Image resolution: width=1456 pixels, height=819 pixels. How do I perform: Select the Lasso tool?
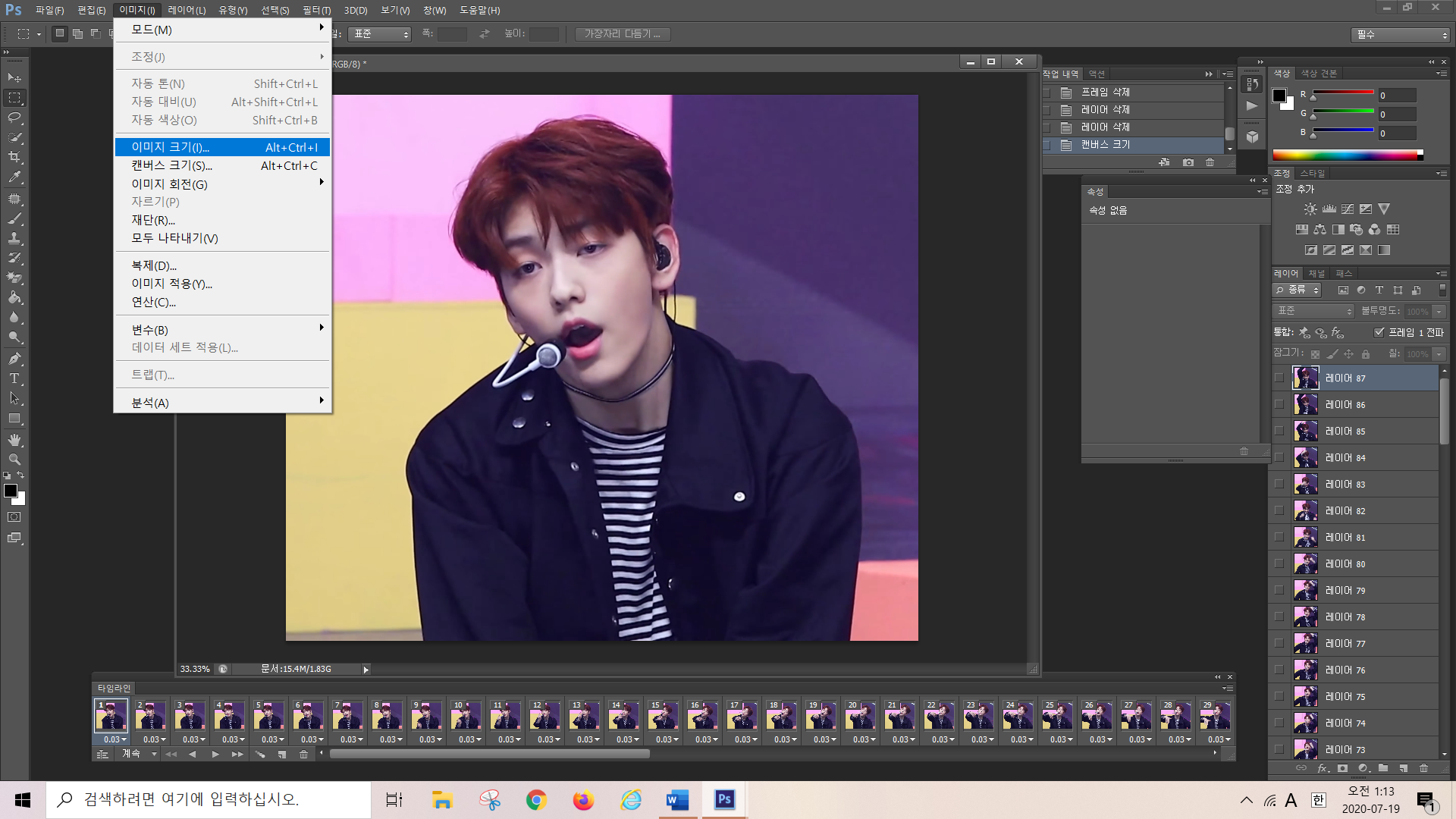(14, 118)
